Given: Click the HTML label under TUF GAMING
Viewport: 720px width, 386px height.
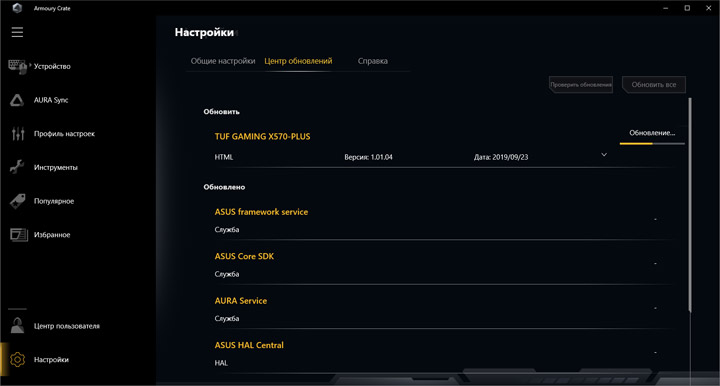Looking at the screenshot, I should click(224, 157).
